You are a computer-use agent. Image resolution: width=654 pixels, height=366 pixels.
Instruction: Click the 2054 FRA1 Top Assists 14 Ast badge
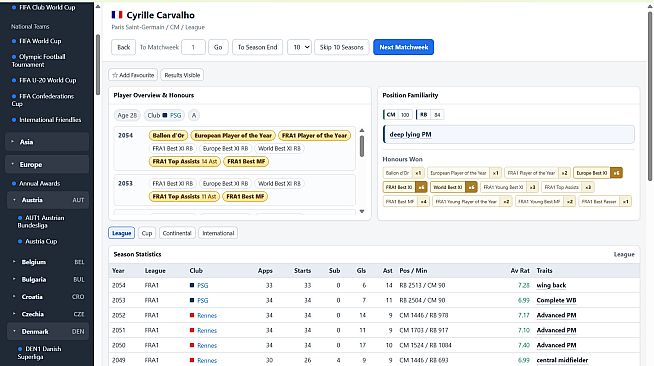coord(184,161)
